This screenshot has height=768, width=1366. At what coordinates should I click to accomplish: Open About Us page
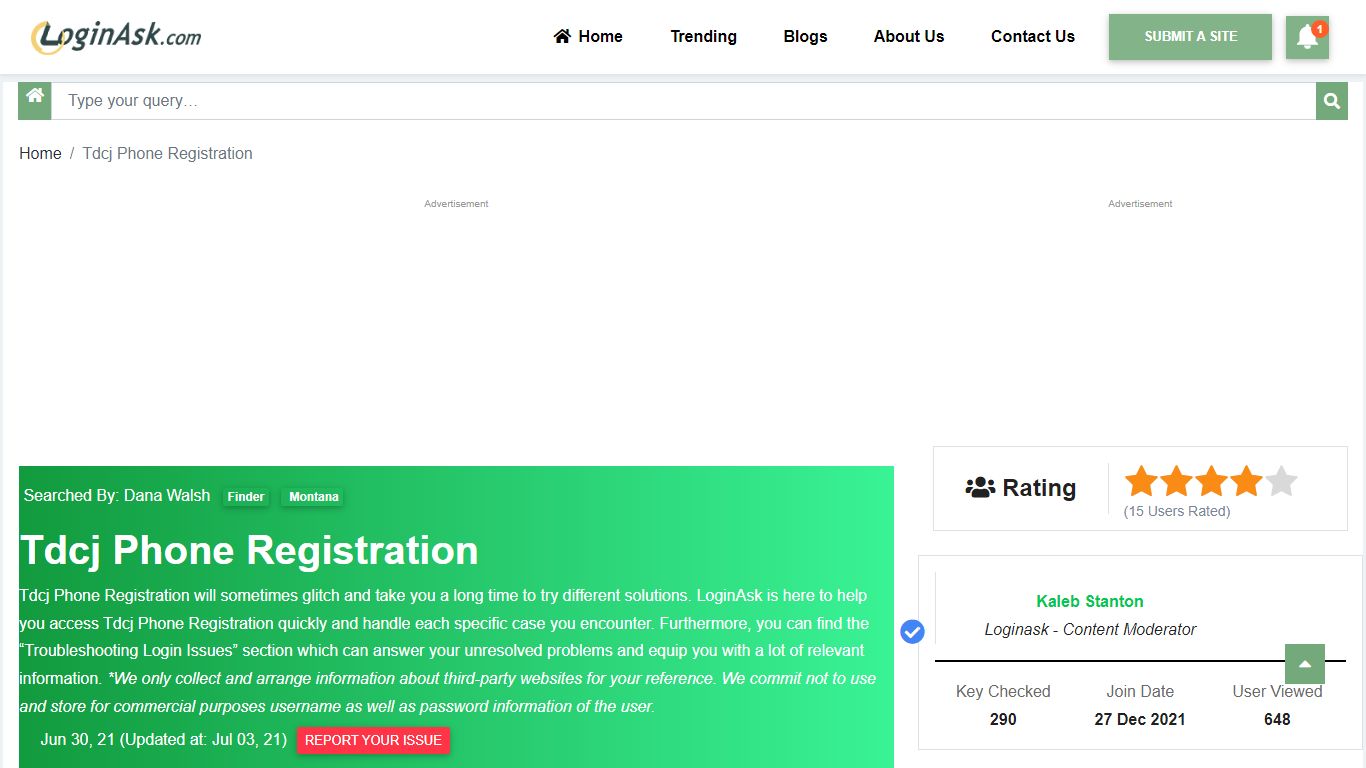click(909, 36)
